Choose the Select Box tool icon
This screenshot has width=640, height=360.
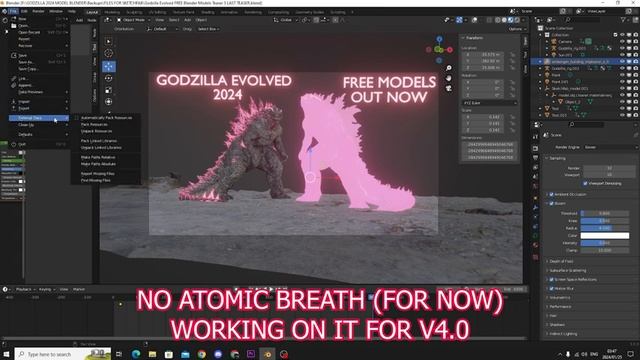pyautogui.click(x=109, y=41)
